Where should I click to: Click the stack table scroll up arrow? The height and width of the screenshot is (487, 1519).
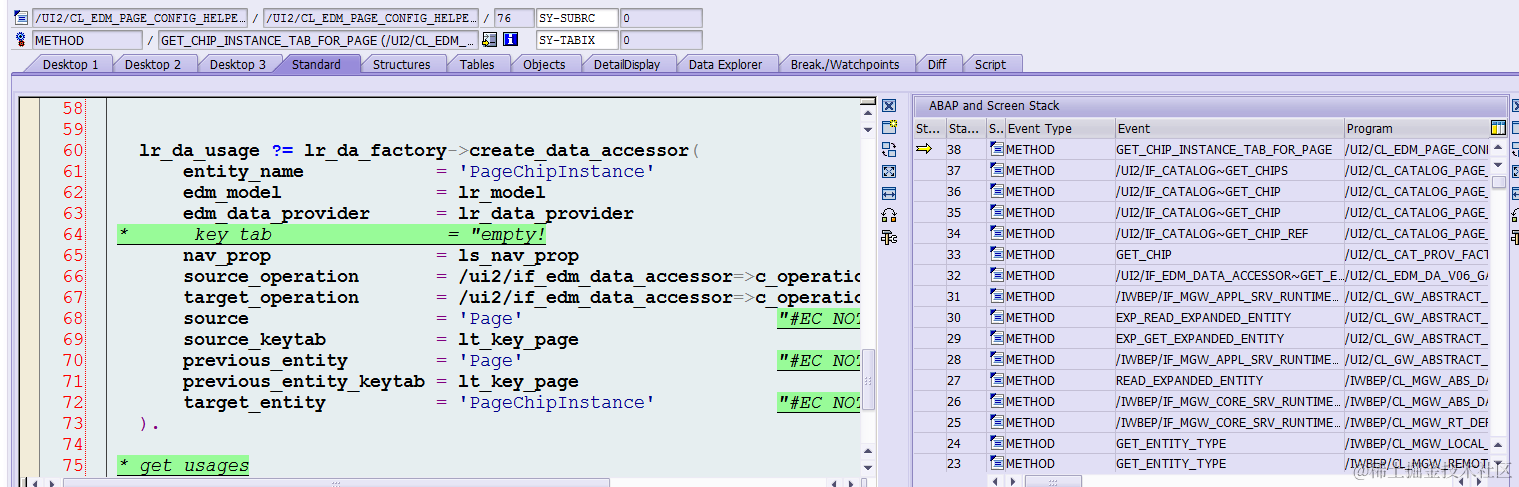coord(1498,147)
